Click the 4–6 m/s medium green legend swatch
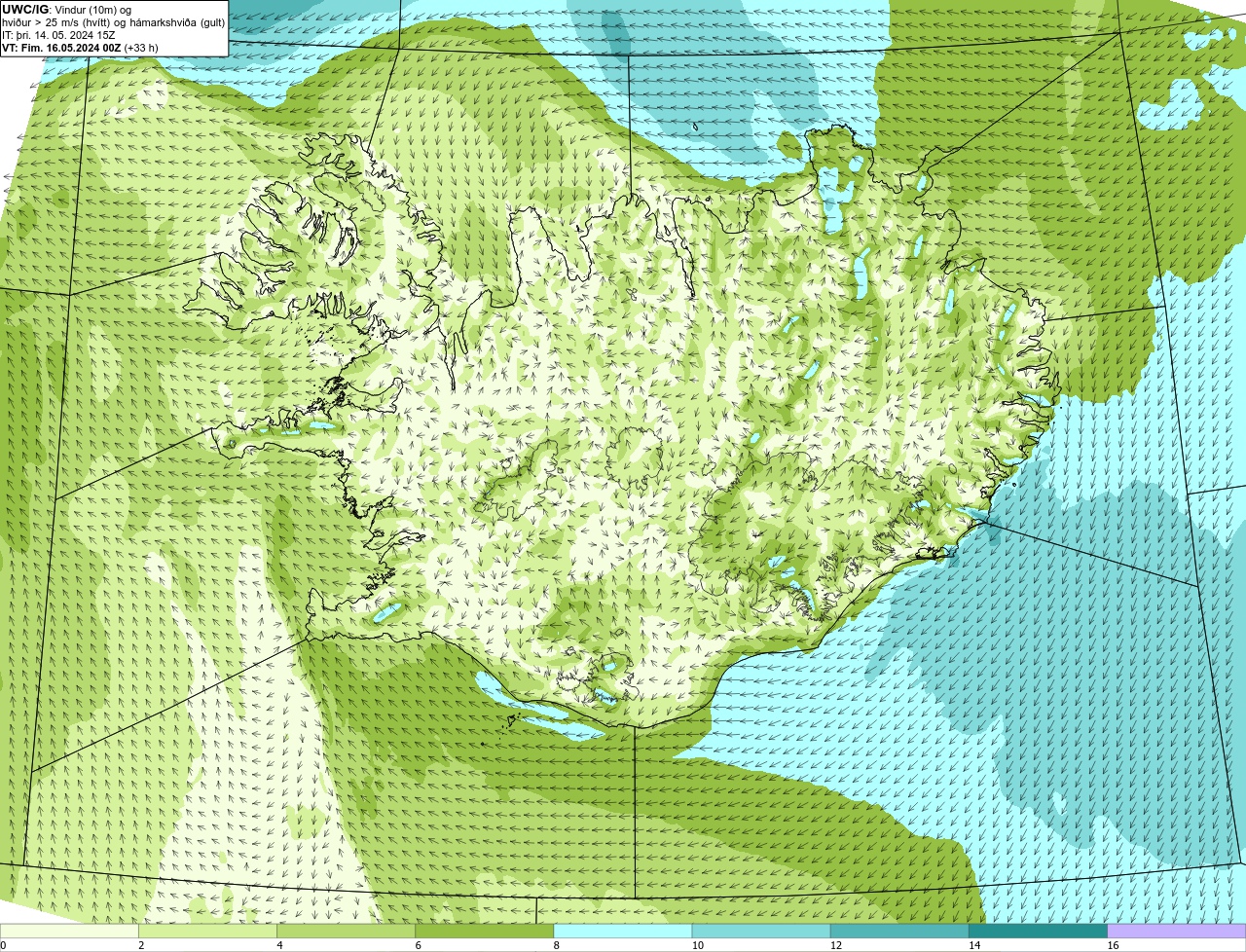The width and height of the screenshot is (1246, 952). click(x=346, y=931)
